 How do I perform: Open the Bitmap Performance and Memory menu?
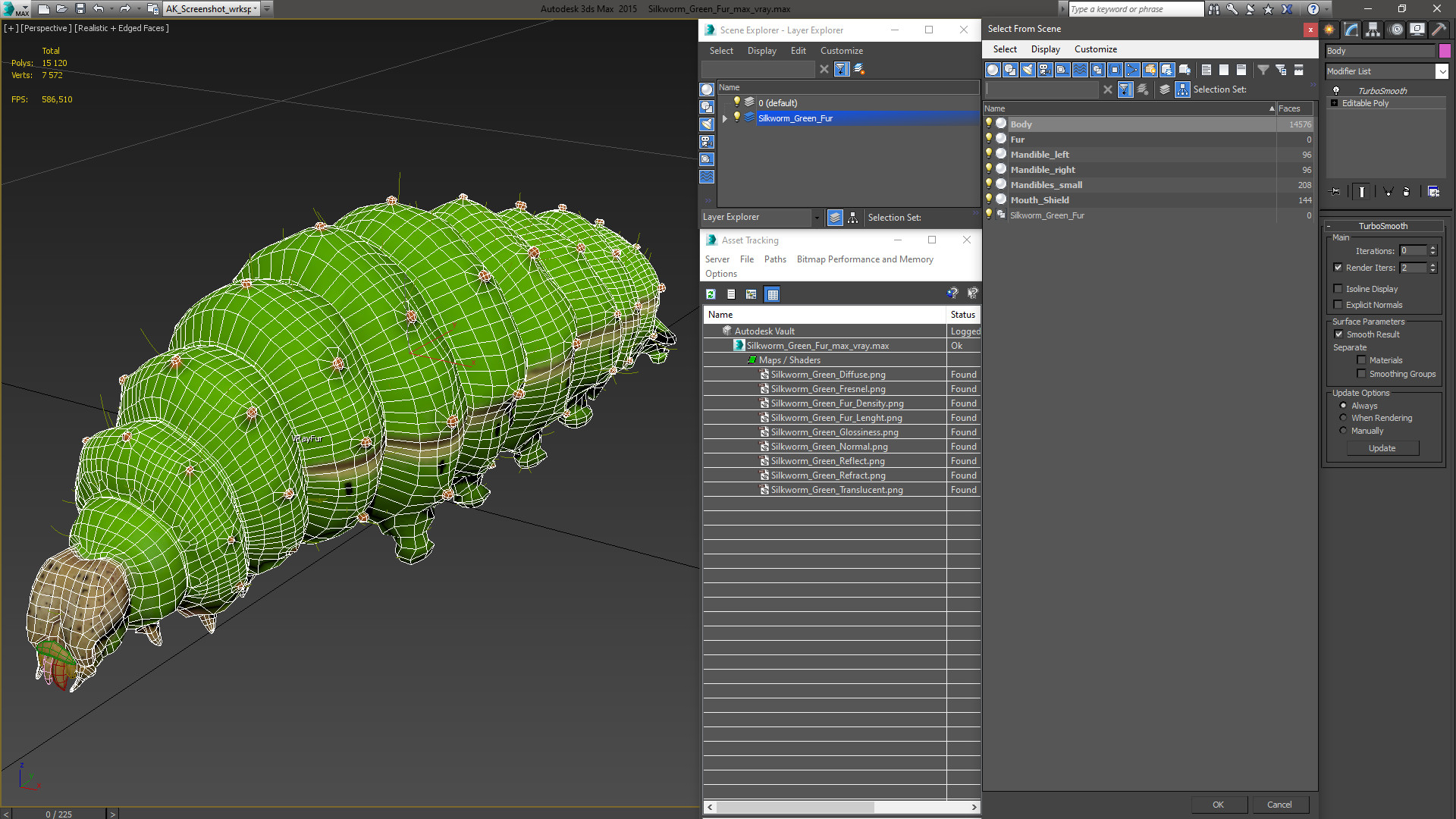[864, 259]
